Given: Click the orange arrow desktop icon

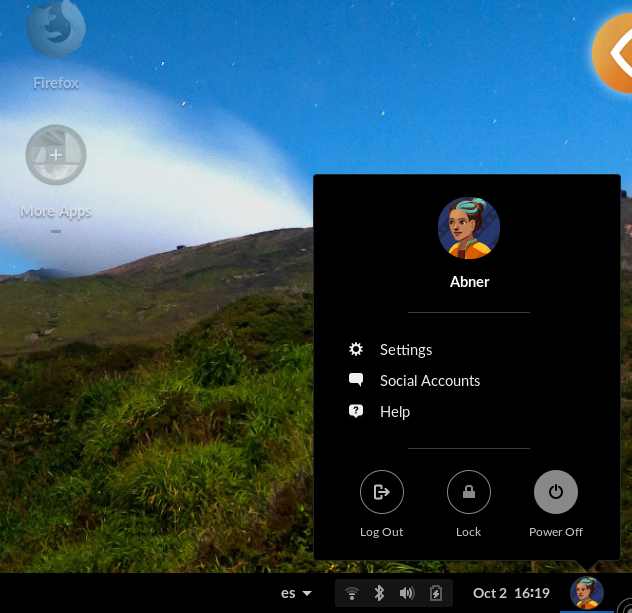Looking at the screenshot, I should pos(612,53).
